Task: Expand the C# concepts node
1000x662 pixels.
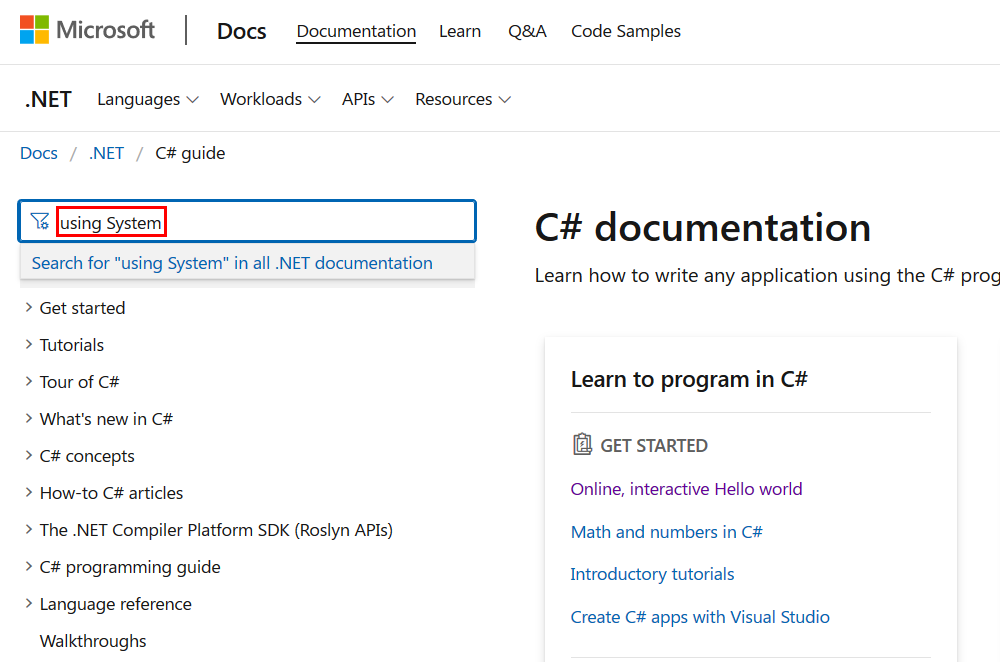Action: click(x=80, y=456)
